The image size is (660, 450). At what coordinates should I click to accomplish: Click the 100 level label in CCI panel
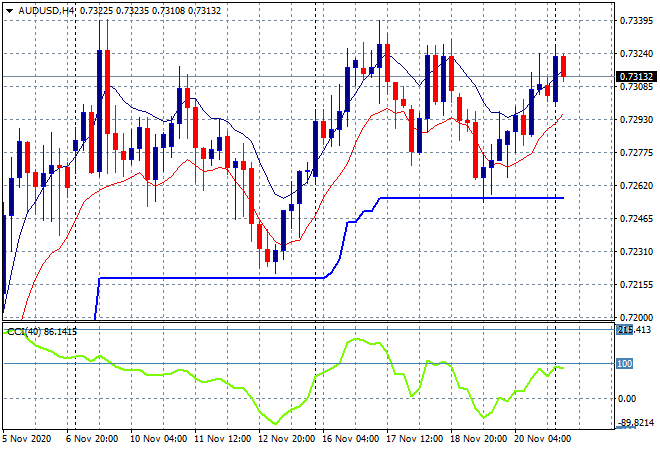625,364
